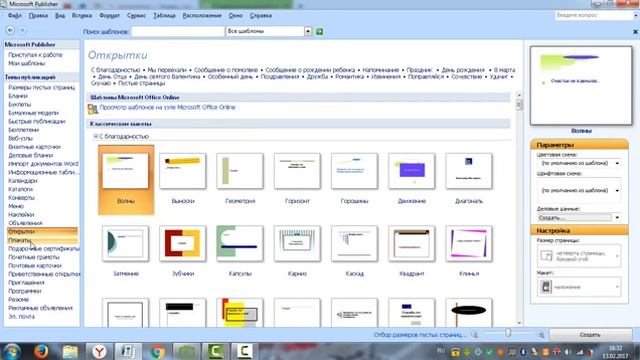This screenshot has height=360, width=640.
Task: Click the forward arrow navigation button
Action: [22, 30]
